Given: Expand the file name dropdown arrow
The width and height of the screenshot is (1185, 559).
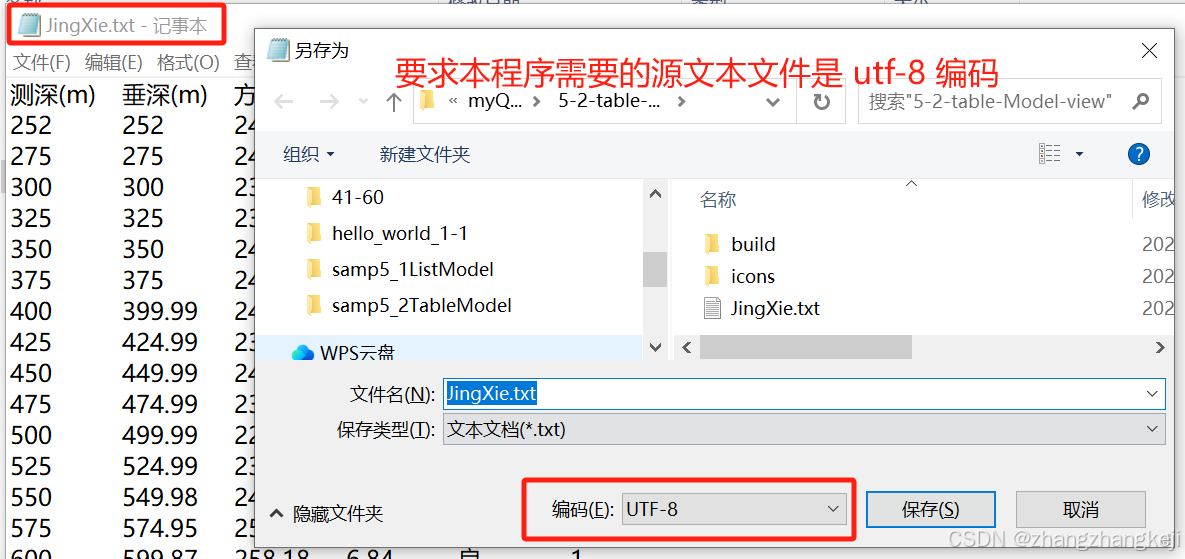Looking at the screenshot, I should (x=1152, y=394).
